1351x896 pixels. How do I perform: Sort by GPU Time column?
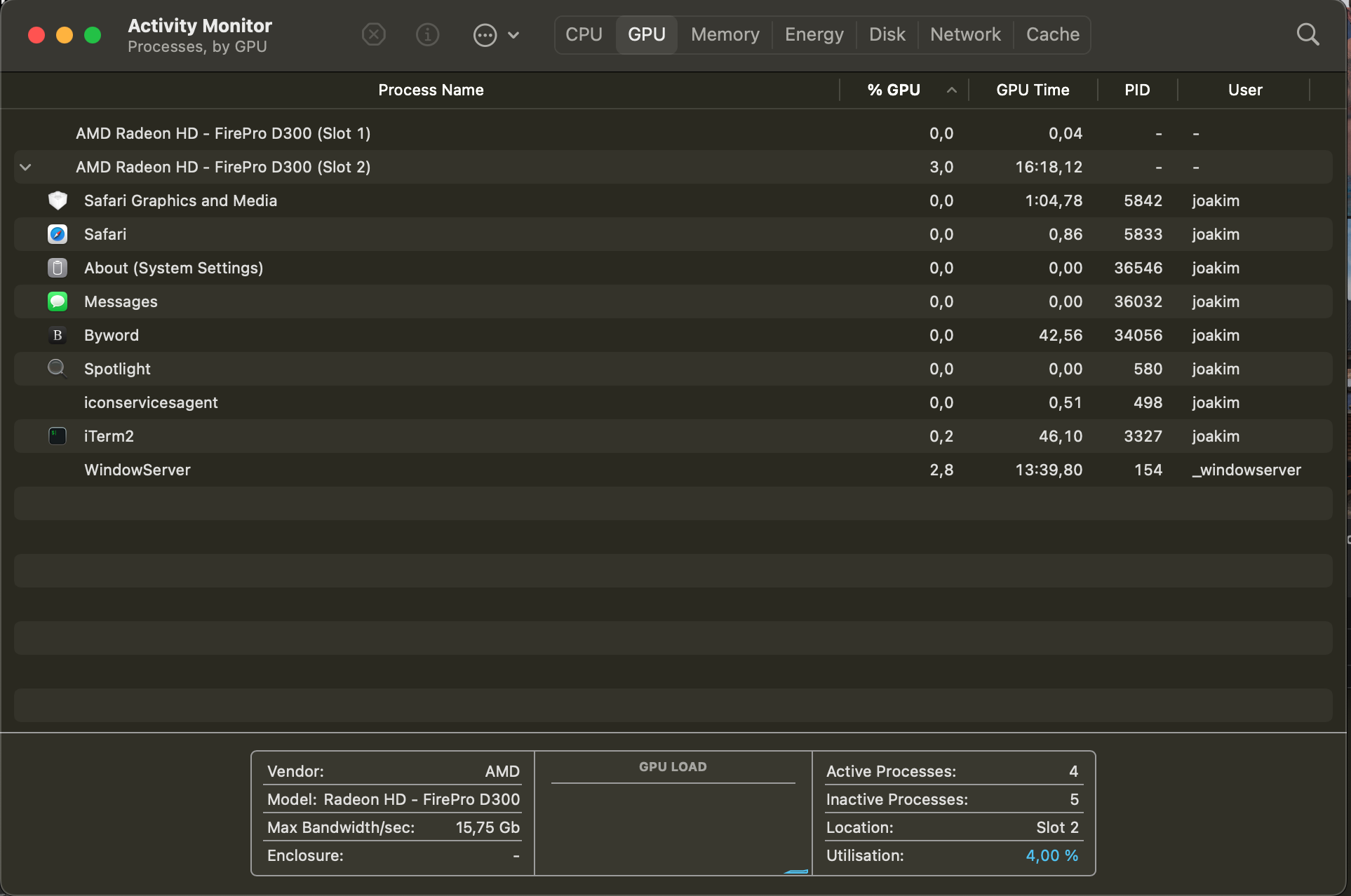click(1033, 90)
